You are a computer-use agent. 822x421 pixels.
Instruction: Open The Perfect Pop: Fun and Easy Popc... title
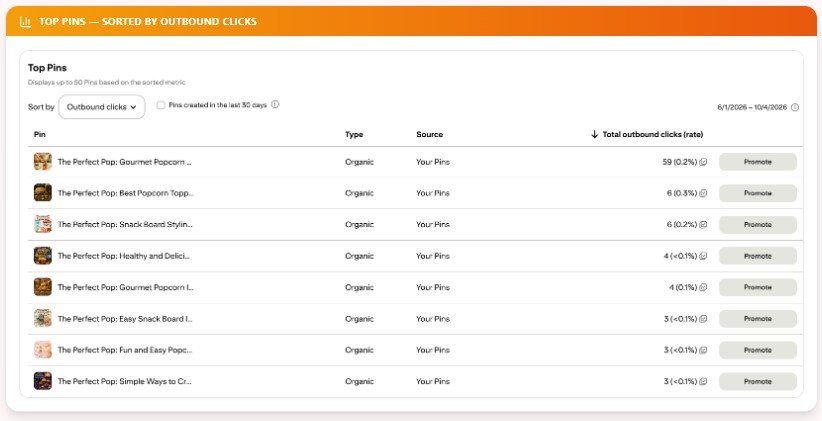click(125, 350)
